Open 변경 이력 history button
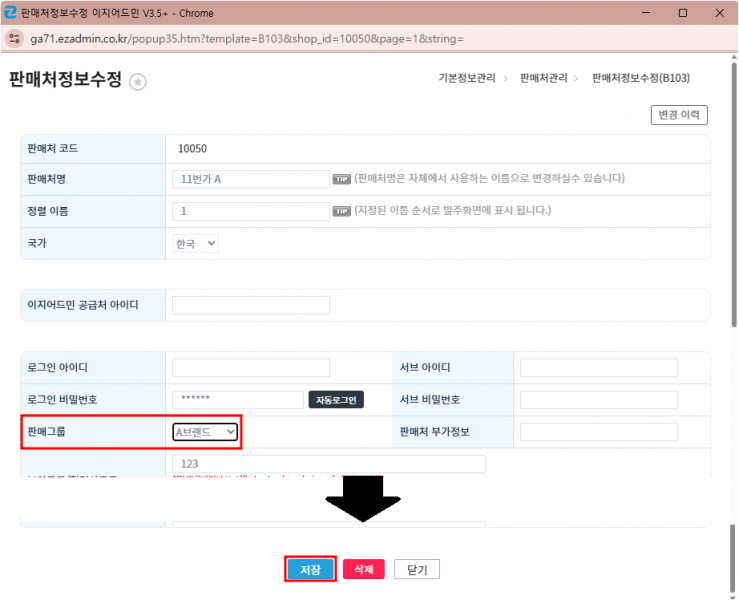739x600 pixels. click(x=679, y=115)
